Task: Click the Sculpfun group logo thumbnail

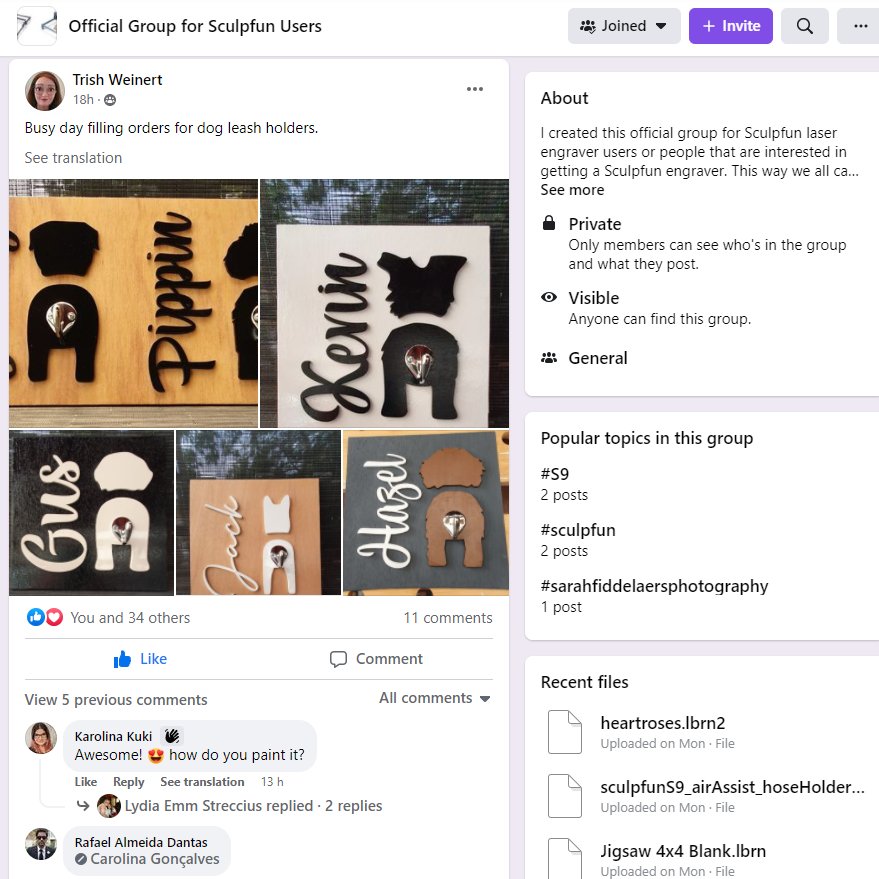Action: [x=37, y=26]
